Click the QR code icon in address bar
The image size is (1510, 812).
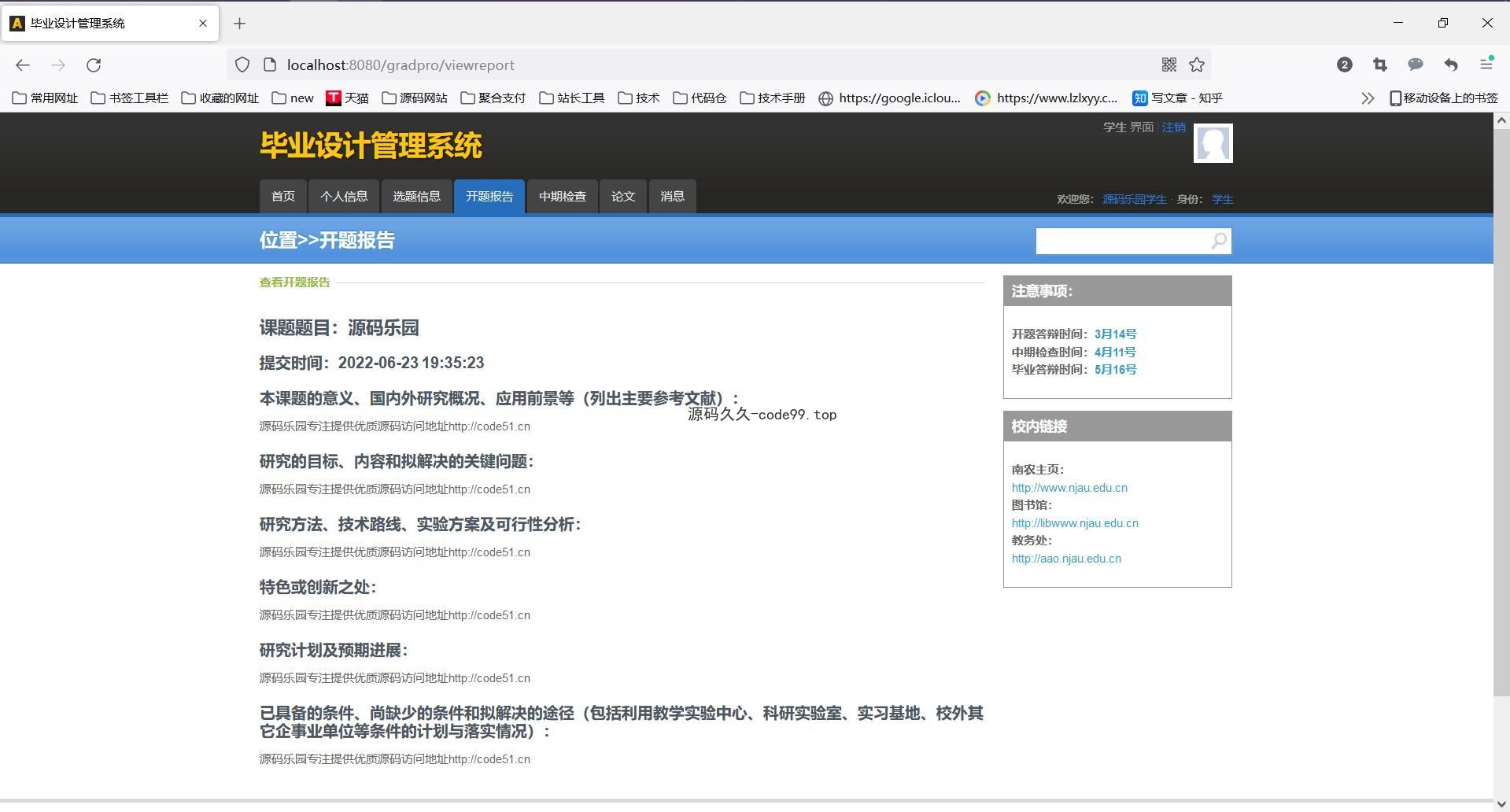coord(1169,65)
